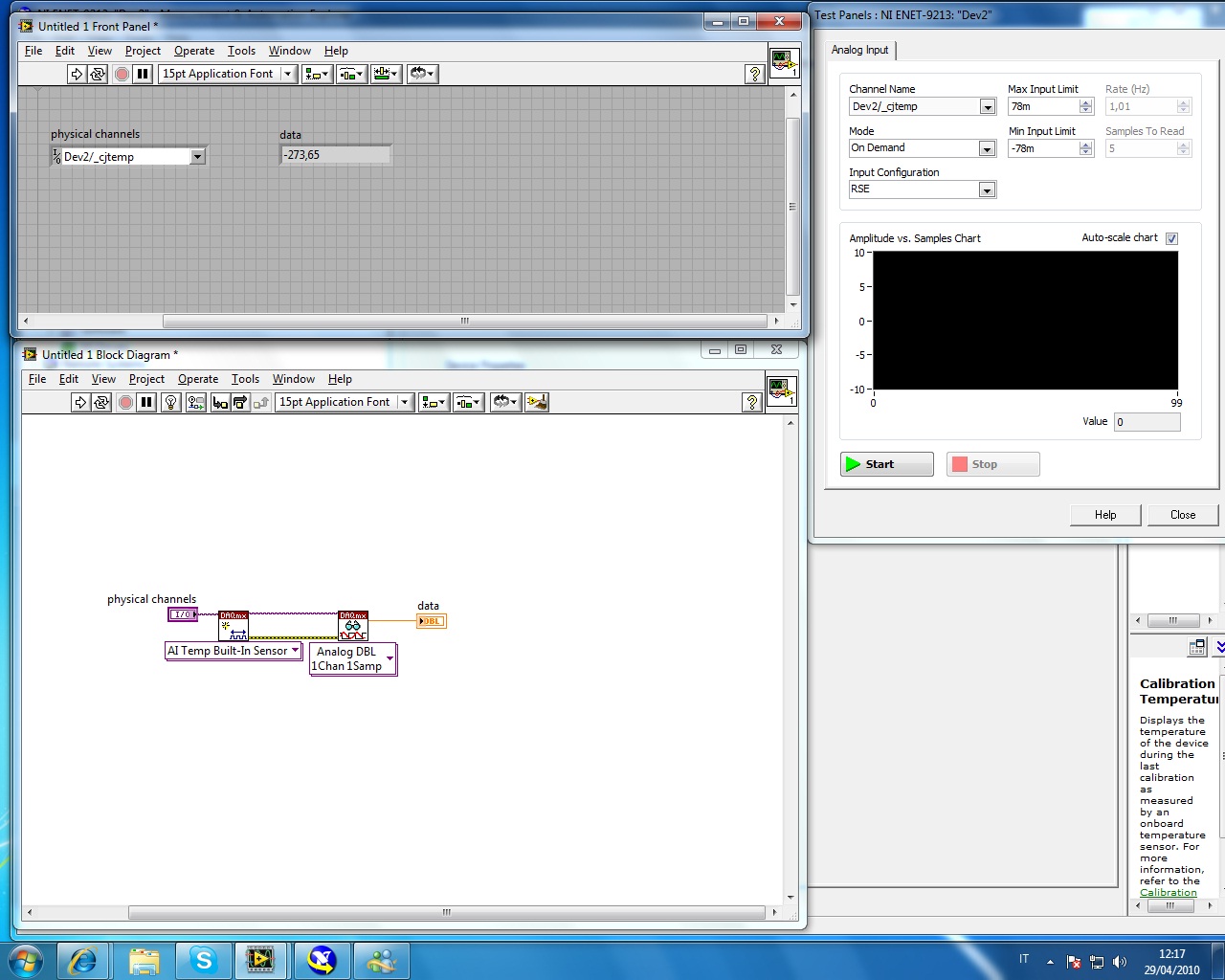Toggle Highlight Execution light bulb

pyautogui.click(x=171, y=402)
